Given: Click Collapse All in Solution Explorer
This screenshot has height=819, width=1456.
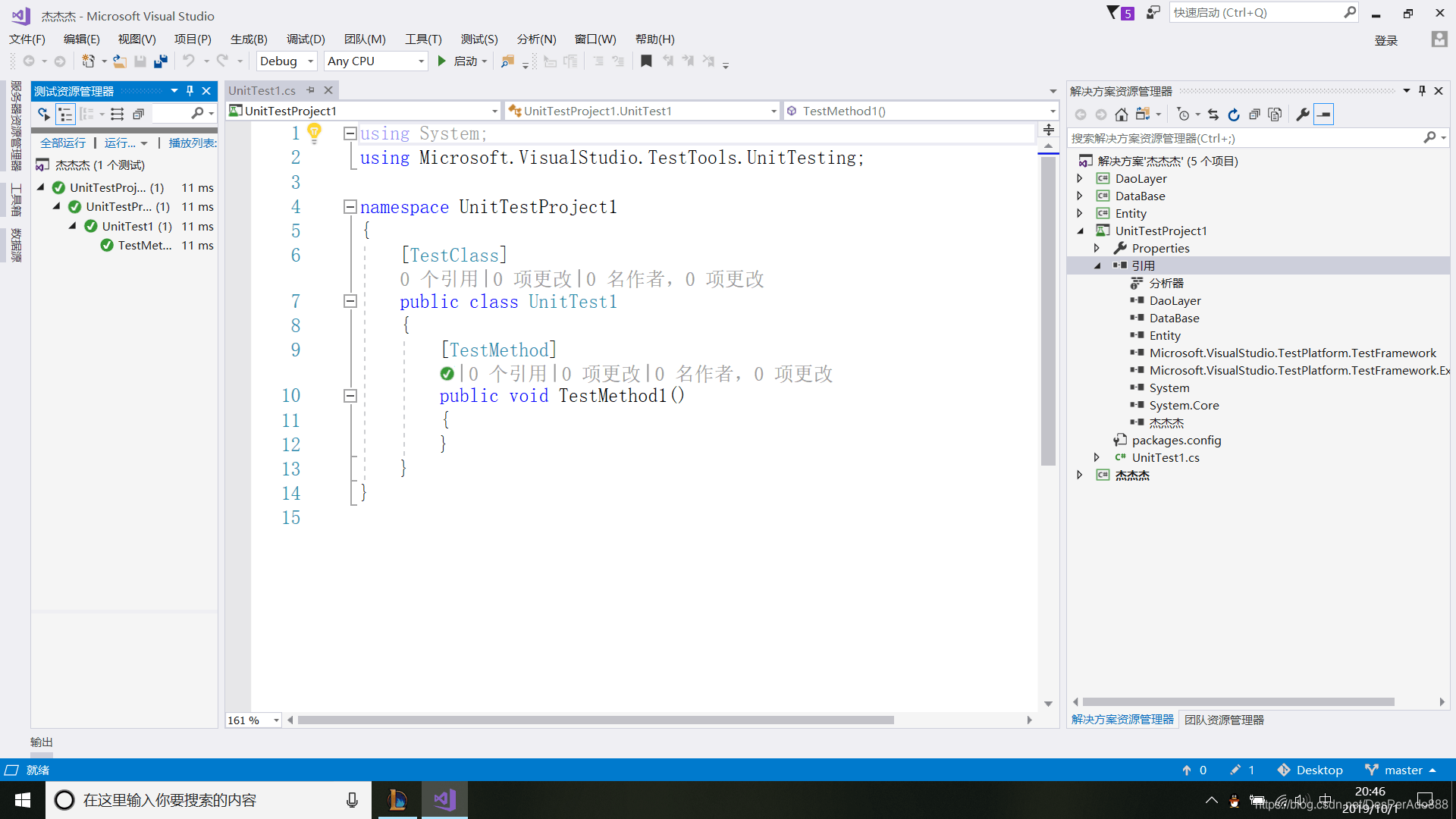Looking at the screenshot, I should (1254, 115).
